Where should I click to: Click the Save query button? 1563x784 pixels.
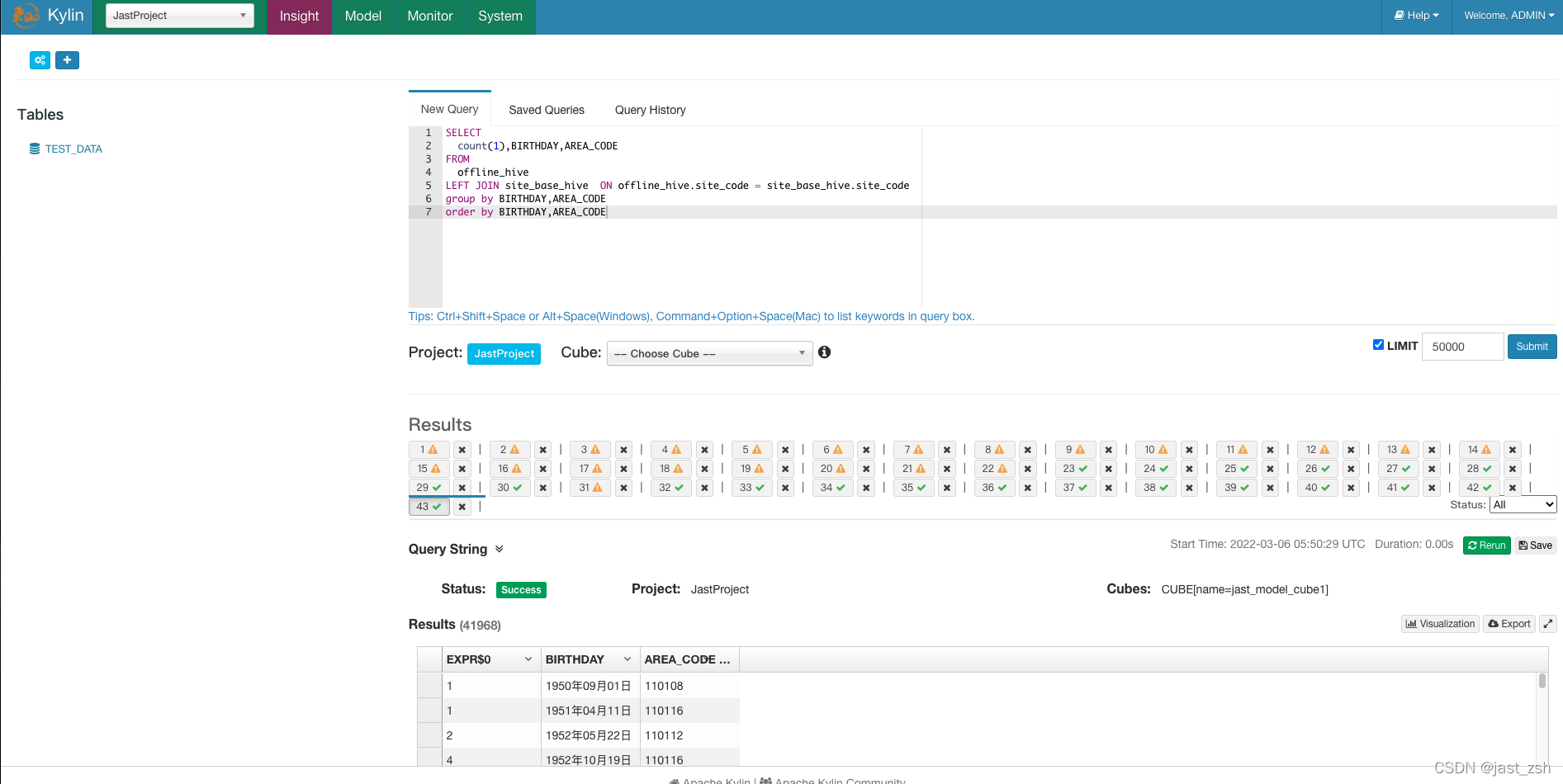coord(1535,545)
